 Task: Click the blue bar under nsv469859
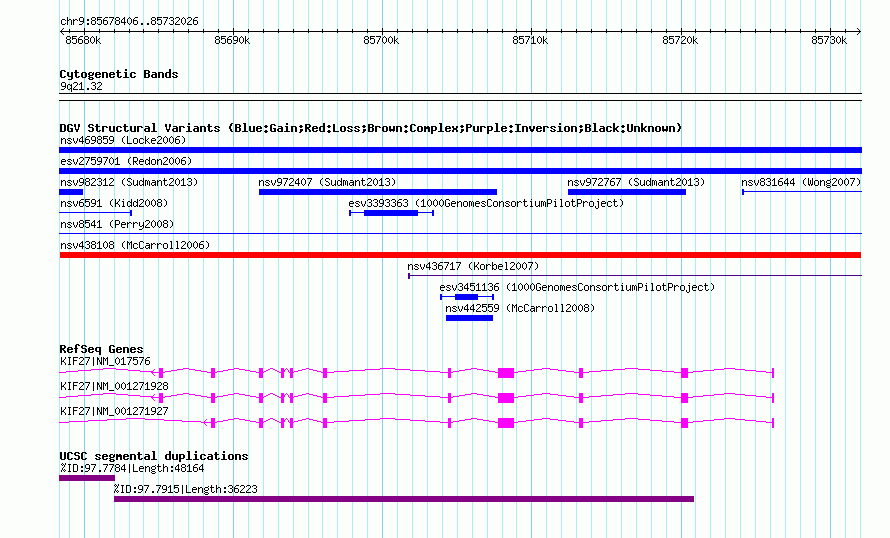(x=460, y=150)
